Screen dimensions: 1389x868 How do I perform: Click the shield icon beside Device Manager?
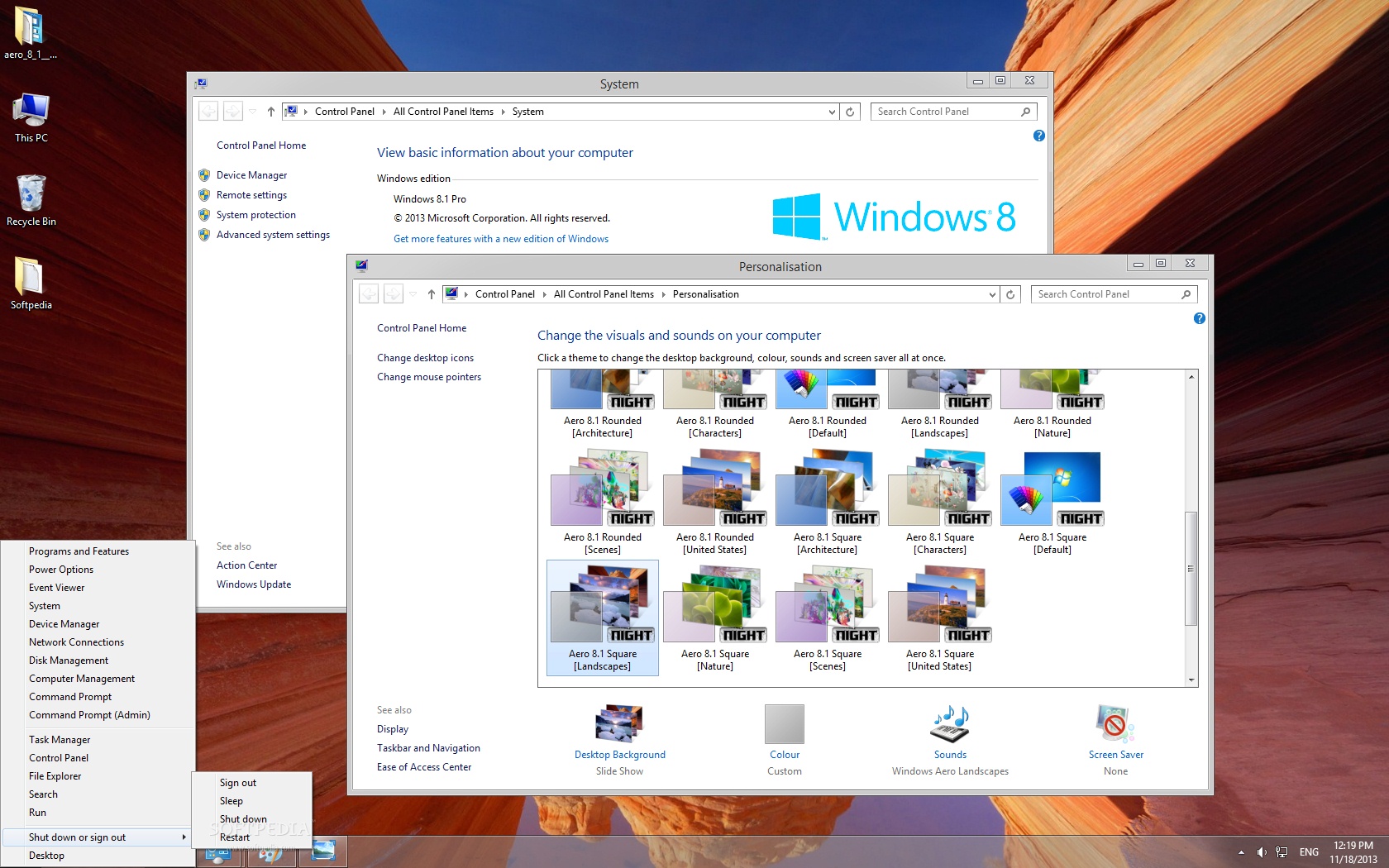(x=204, y=175)
